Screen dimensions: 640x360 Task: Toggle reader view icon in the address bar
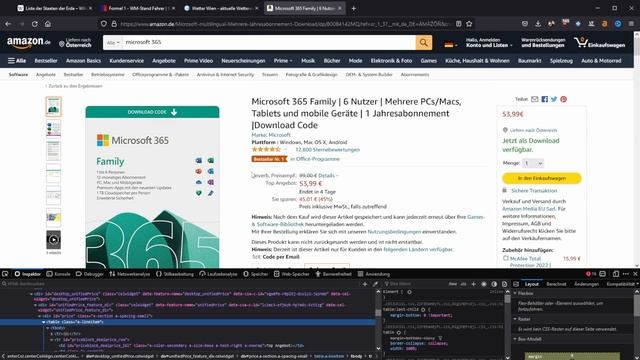pos(458,24)
